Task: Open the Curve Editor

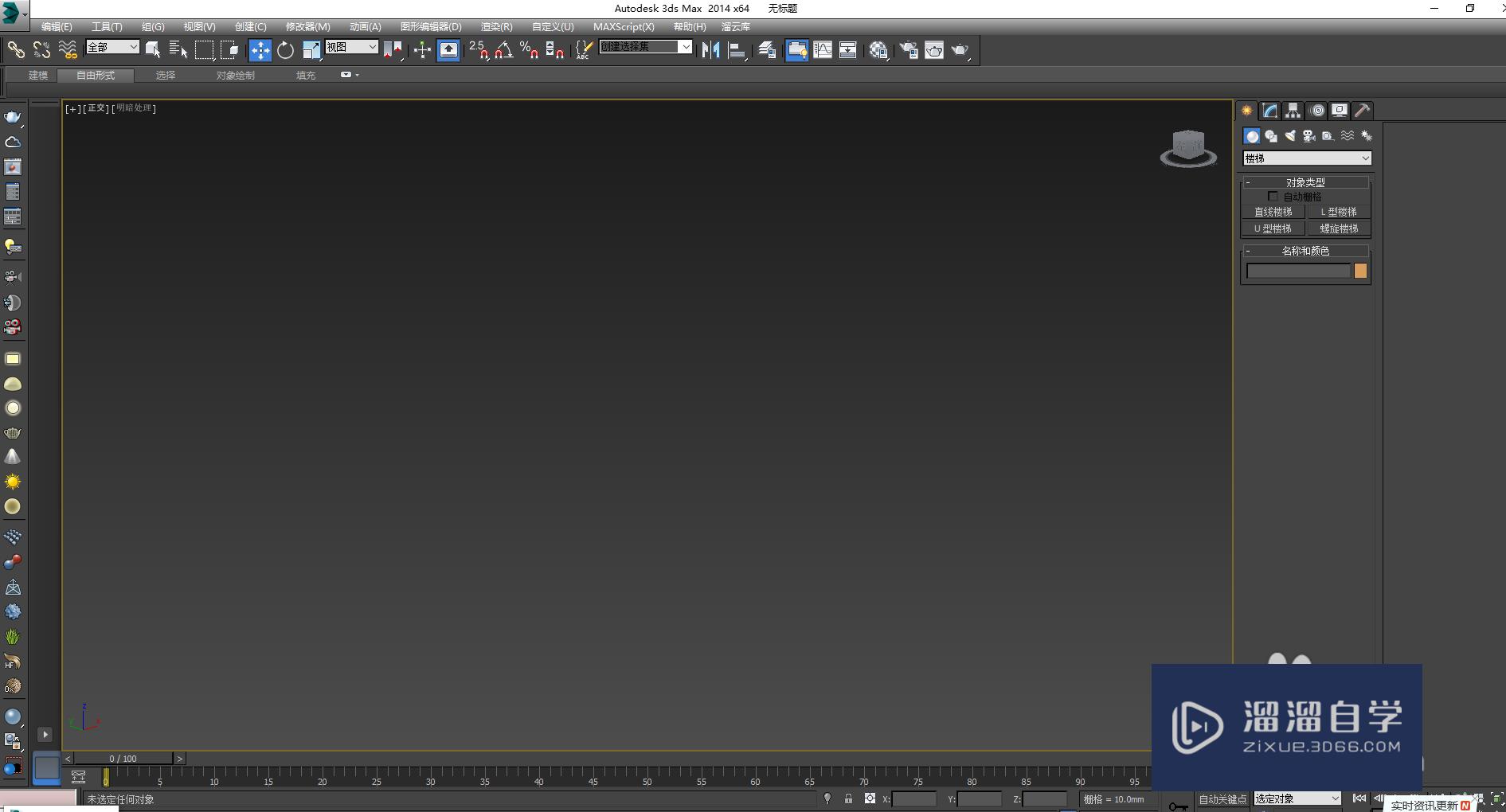Action: coord(823,50)
